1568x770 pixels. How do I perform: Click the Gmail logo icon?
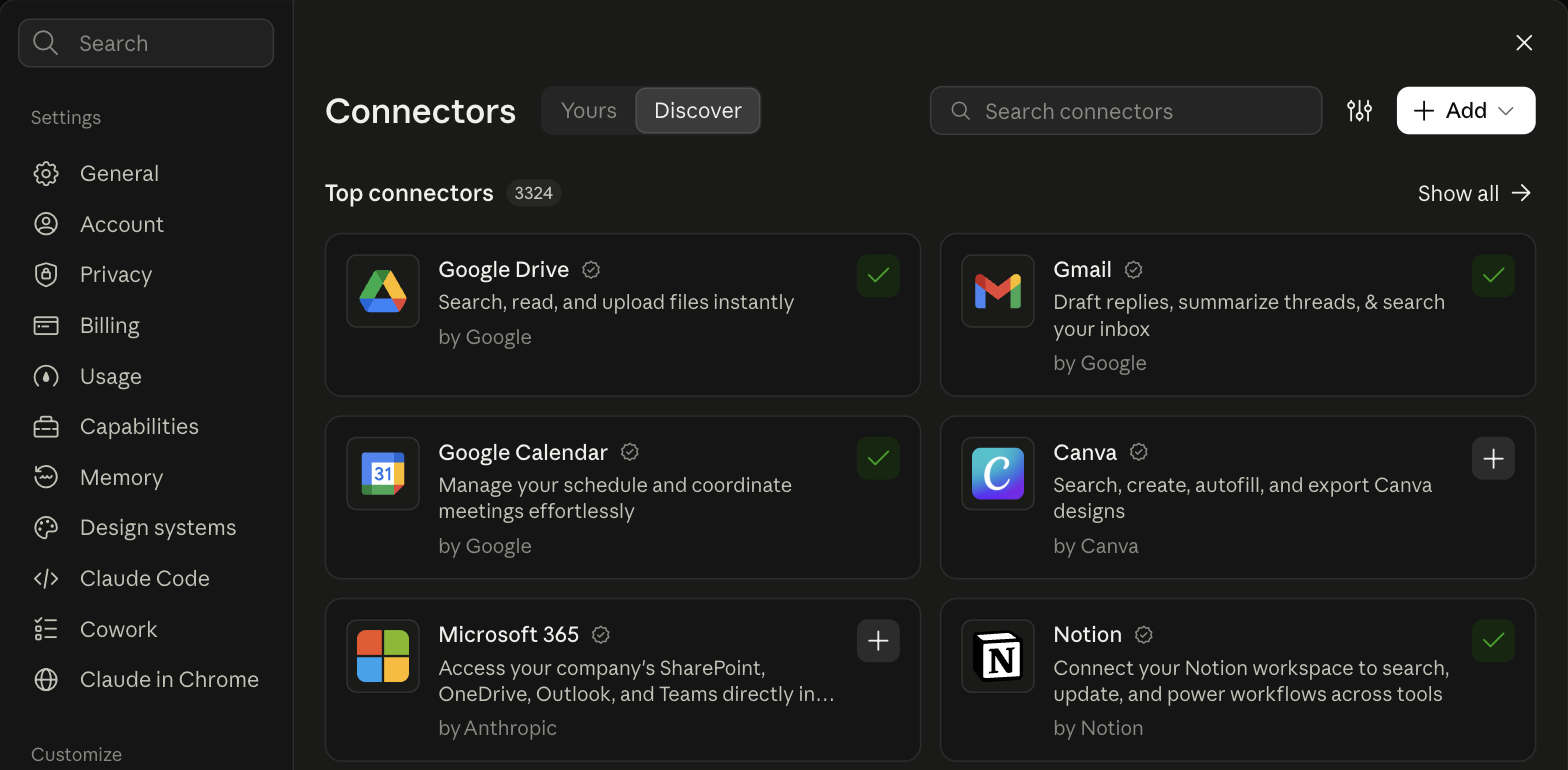[x=998, y=291]
